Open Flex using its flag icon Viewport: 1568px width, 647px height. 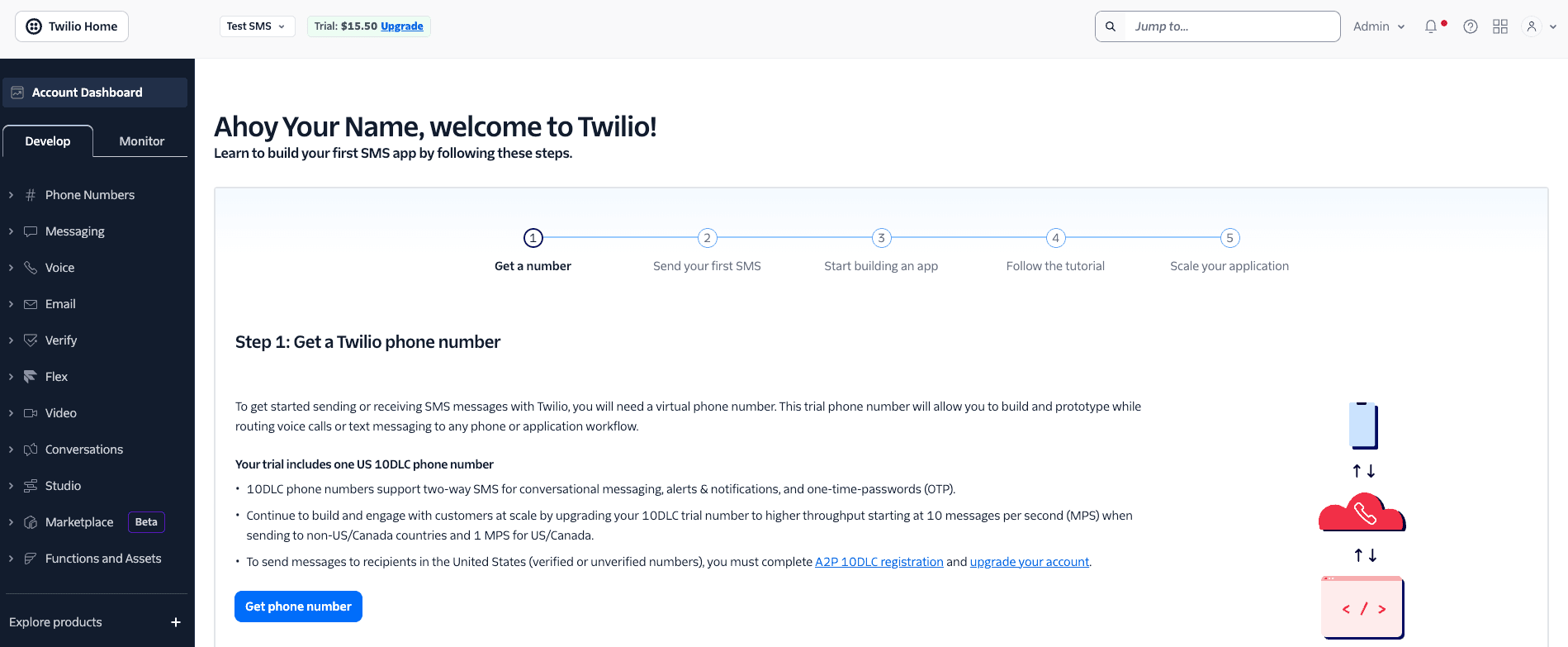pyautogui.click(x=30, y=376)
